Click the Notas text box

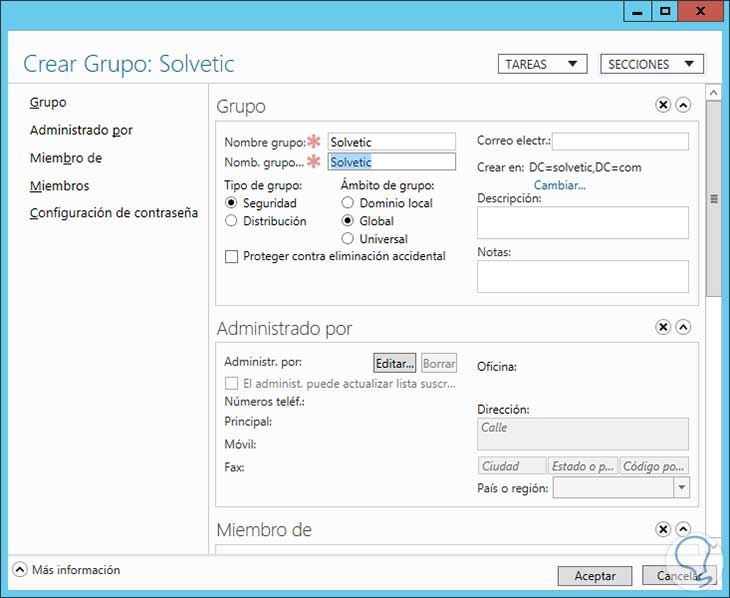(x=583, y=276)
